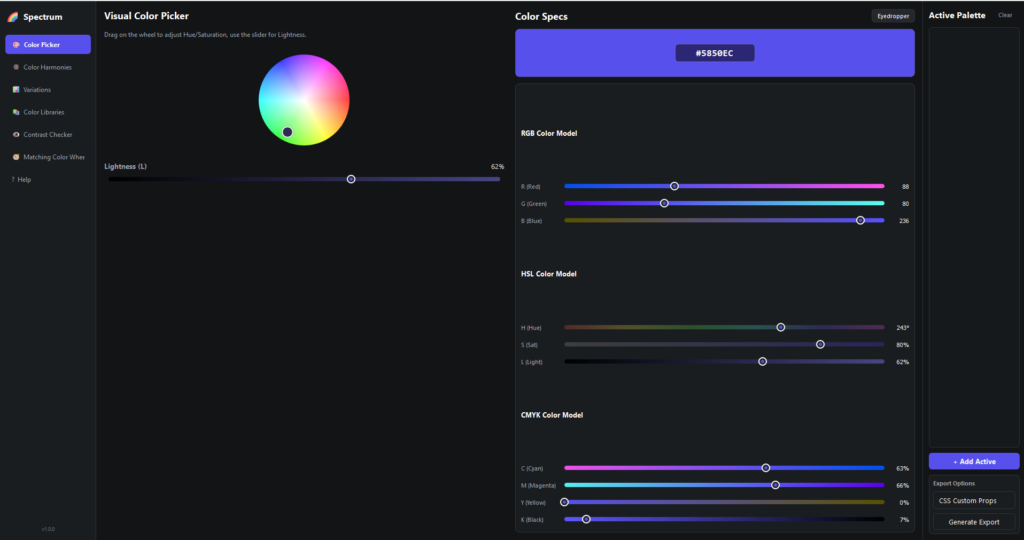Click the Contrast Checker eye icon
1024x540 pixels.
click(16, 135)
